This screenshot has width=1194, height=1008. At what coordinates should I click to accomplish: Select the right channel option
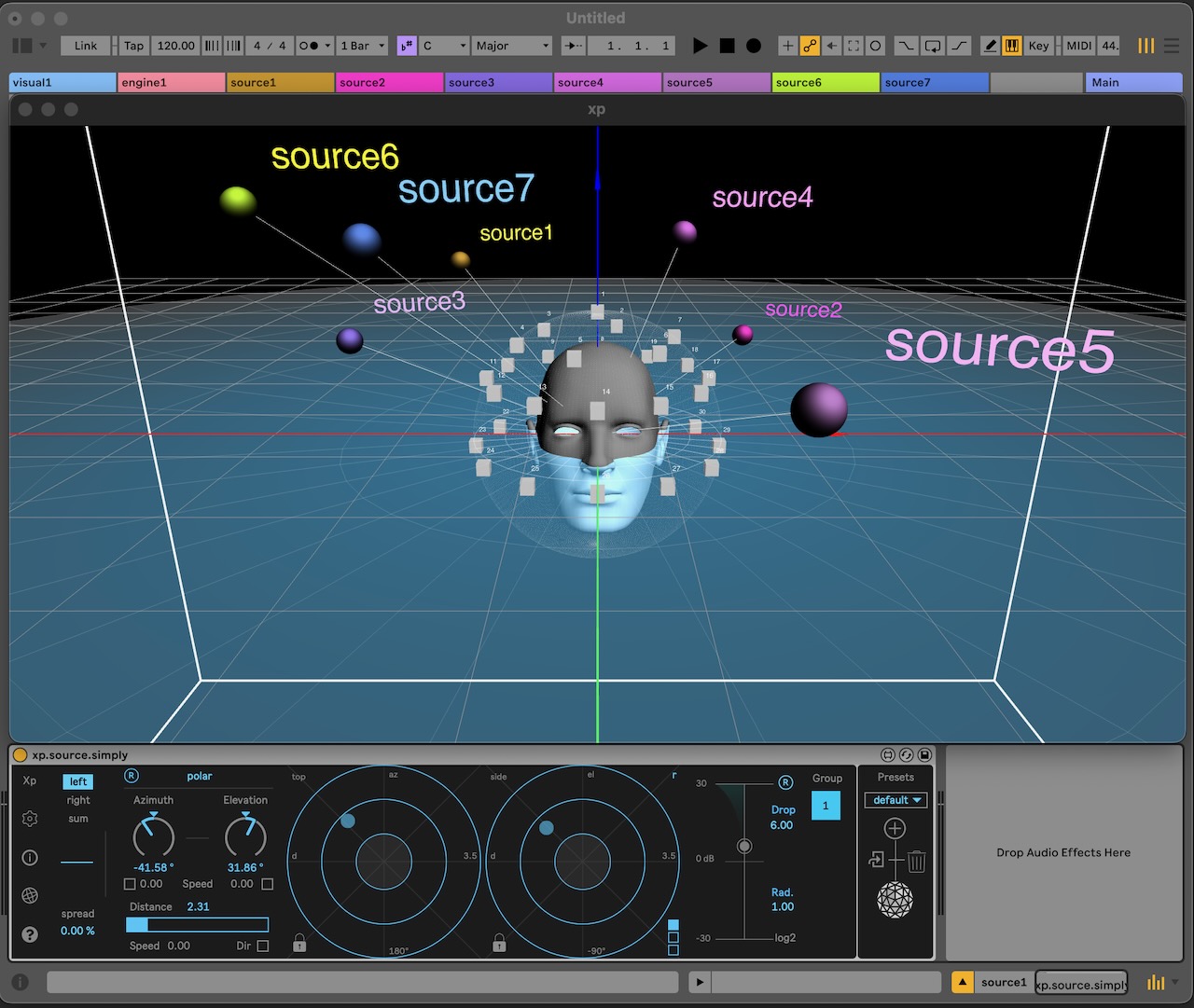pos(78,800)
